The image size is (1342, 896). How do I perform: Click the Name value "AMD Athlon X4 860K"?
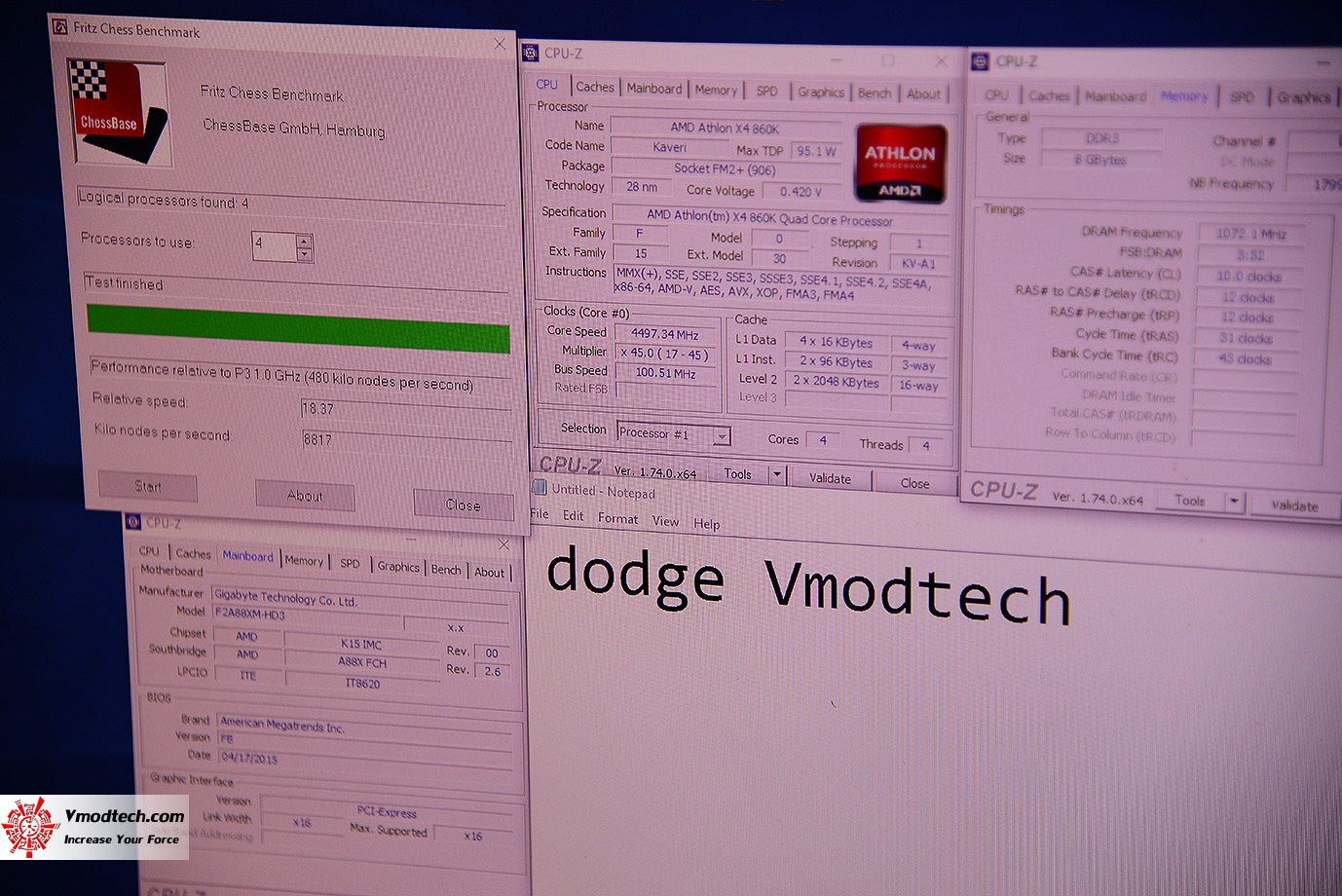coord(725,129)
